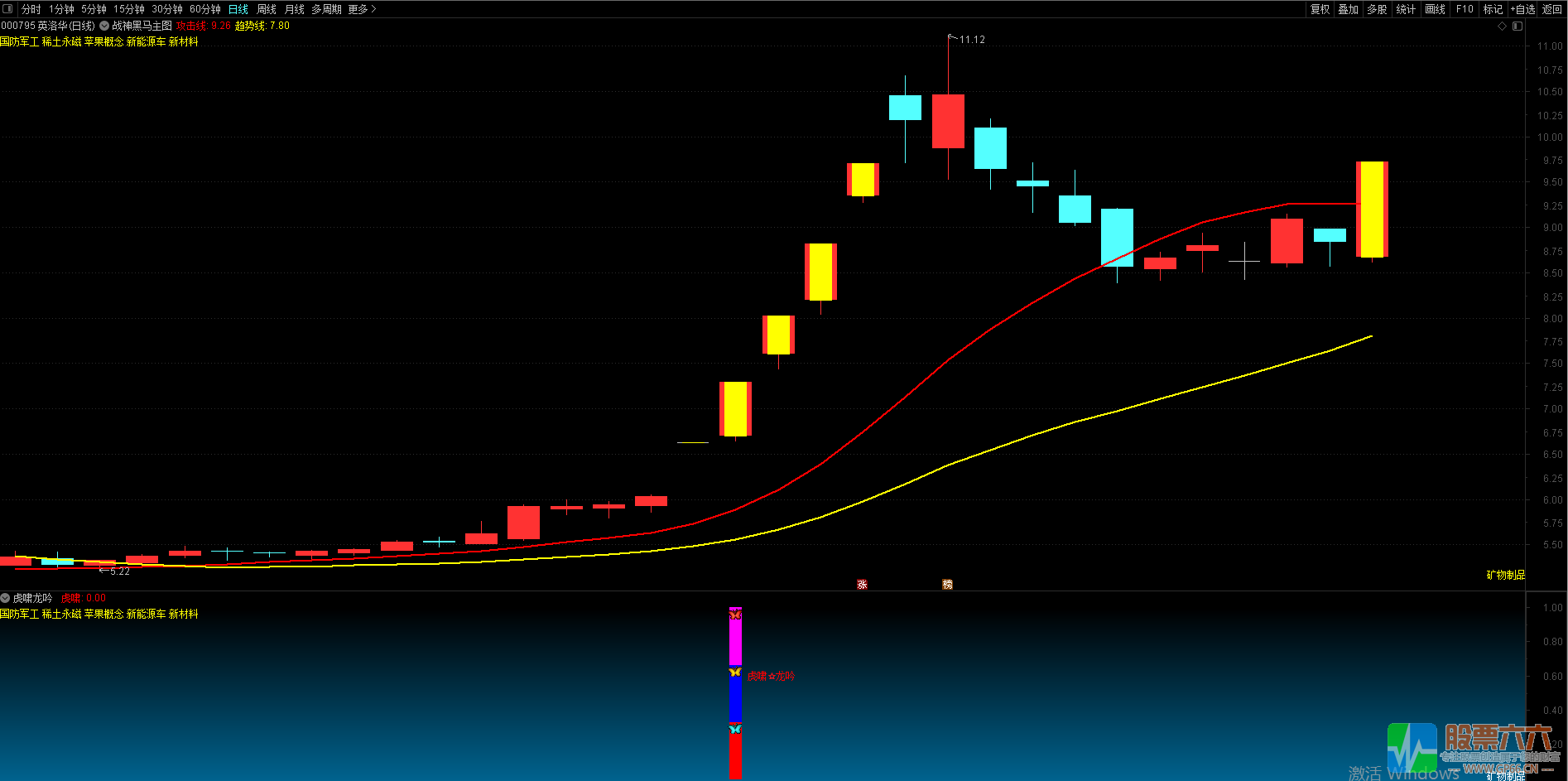Toggle 叠加 overlay mode
Viewport: 1568px width, 781px height.
[1349, 9]
